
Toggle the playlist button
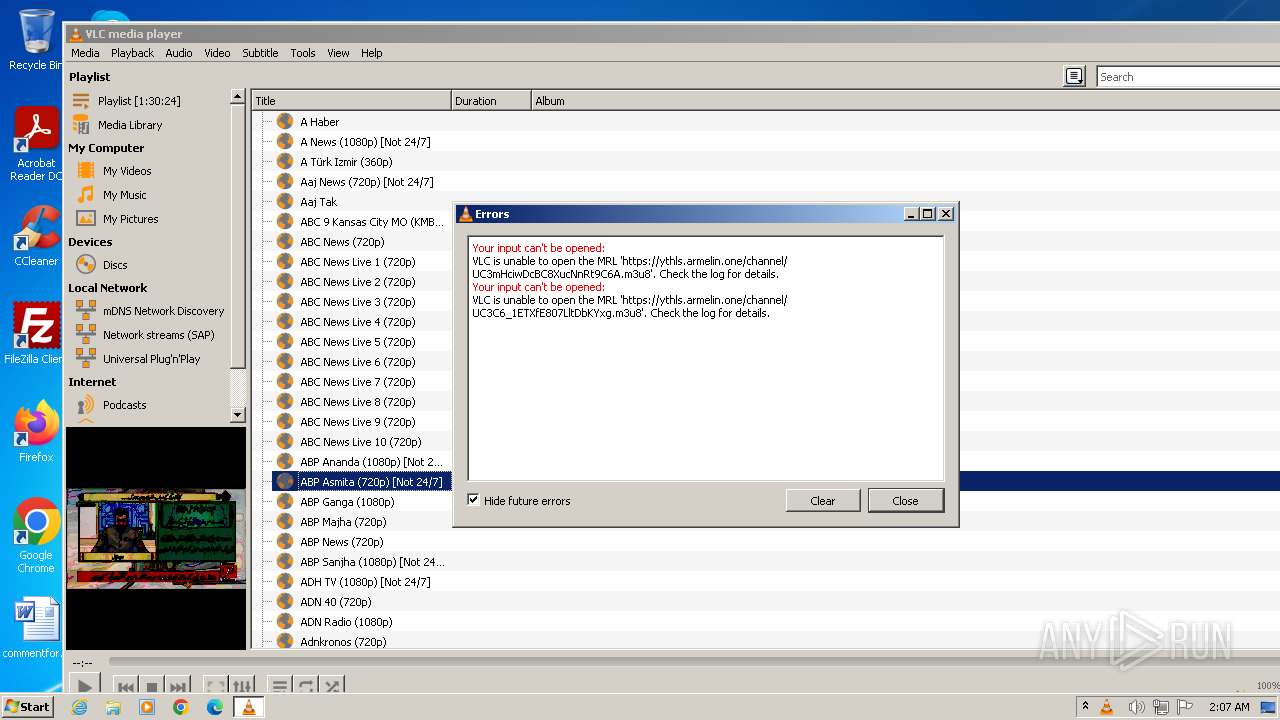pyautogui.click(x=280, y=687)
